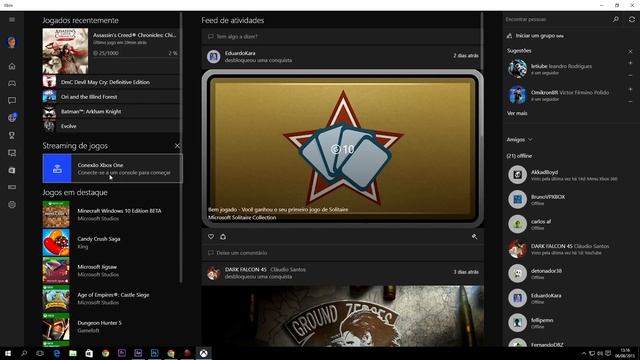Select friend BrunoVPXBOX in the friends list
The width and height of the screenshot is (640, 360).
point(570,199)
